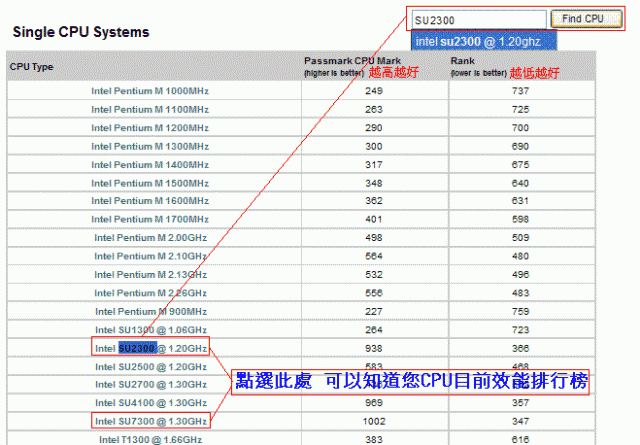Screen dimensions: 640x445
Task: Click the Find CPU button
Action: [x=586, y=19]
